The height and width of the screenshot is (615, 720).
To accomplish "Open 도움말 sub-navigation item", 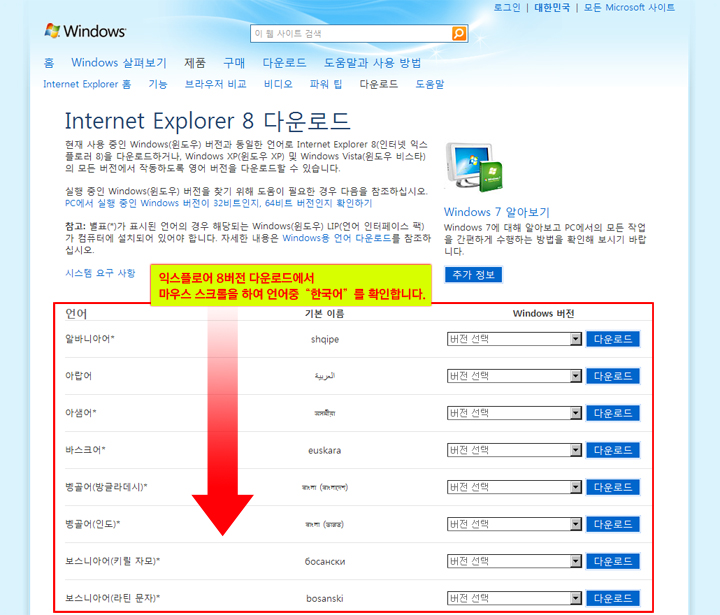I will 430,84.
